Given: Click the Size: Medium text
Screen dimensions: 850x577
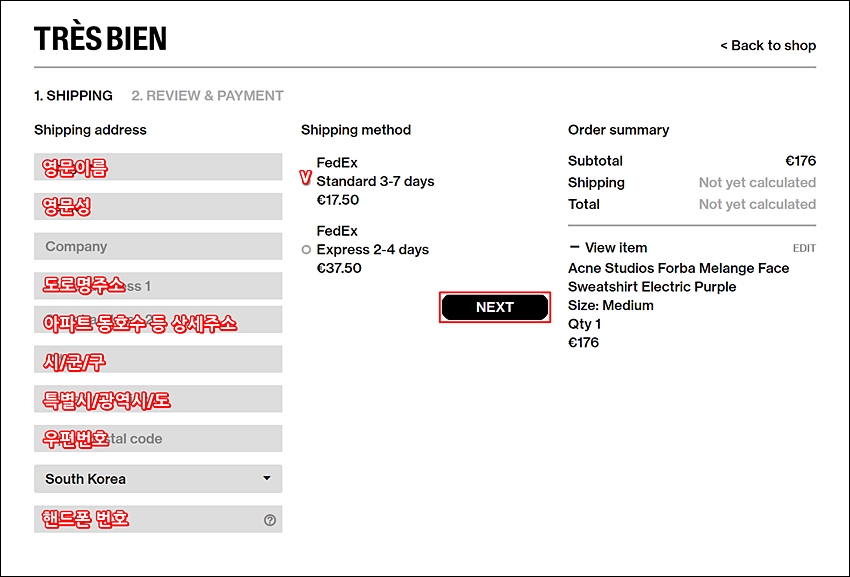Looking at the screenshot, I should coord(610,305).
